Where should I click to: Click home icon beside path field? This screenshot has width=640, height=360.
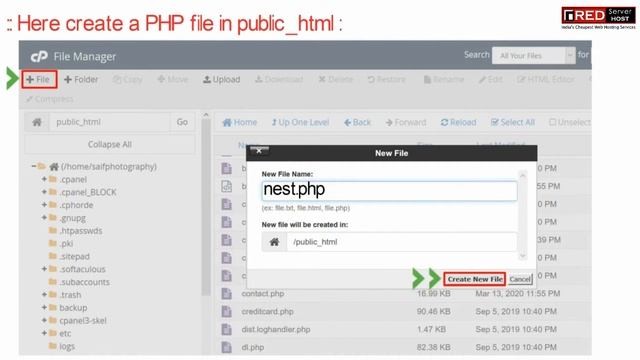(37, 122)
